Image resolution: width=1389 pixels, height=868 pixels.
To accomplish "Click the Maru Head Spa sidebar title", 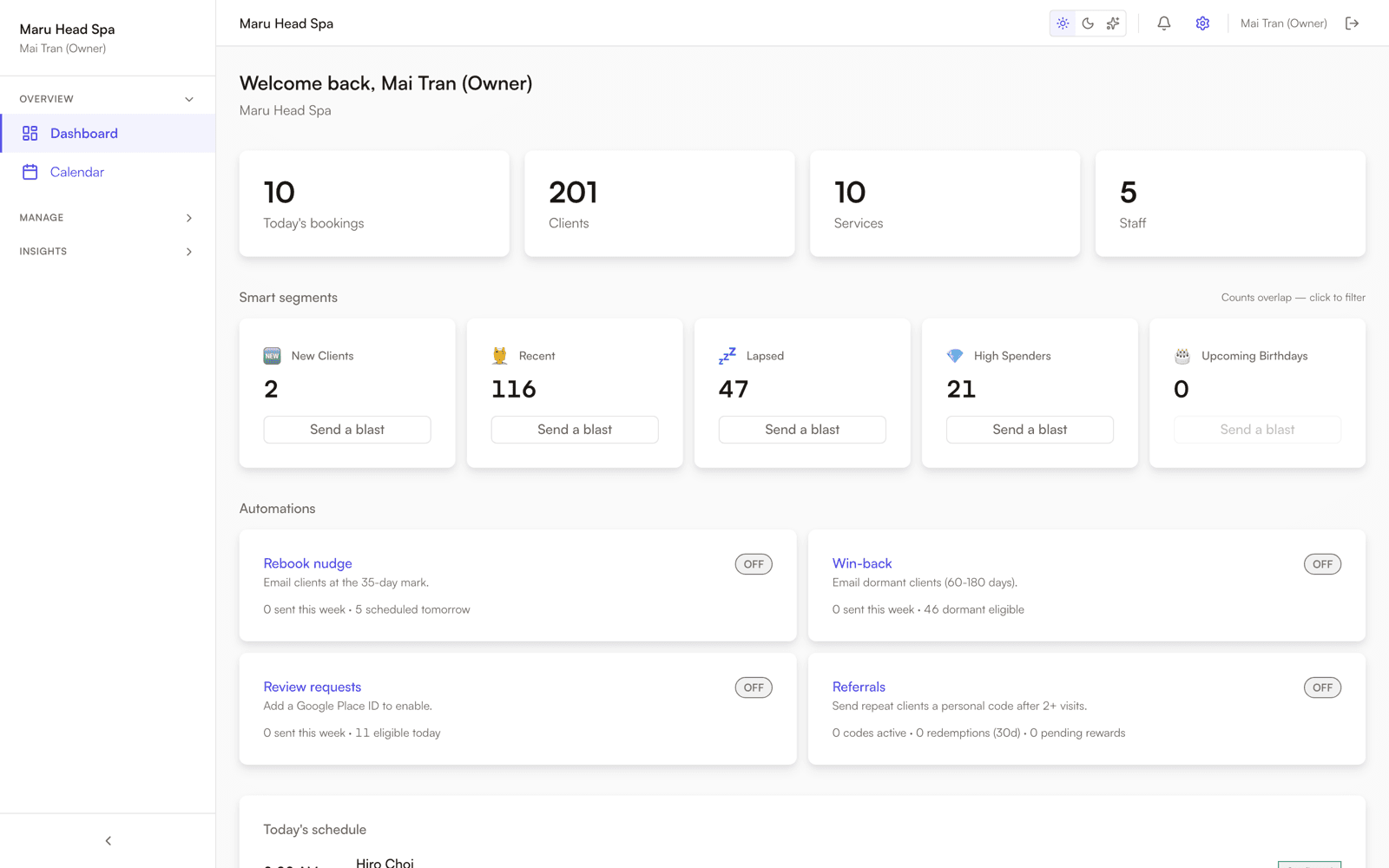I will coord(67,29).
